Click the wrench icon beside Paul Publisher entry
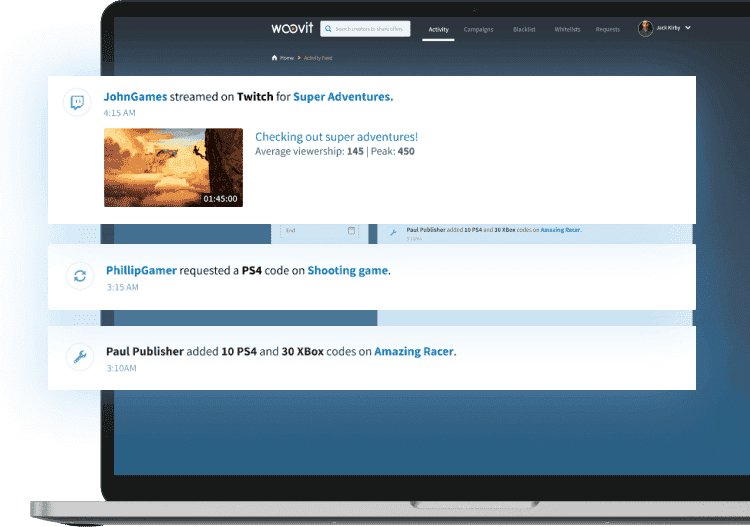750x527 pixels. point(80,357)
